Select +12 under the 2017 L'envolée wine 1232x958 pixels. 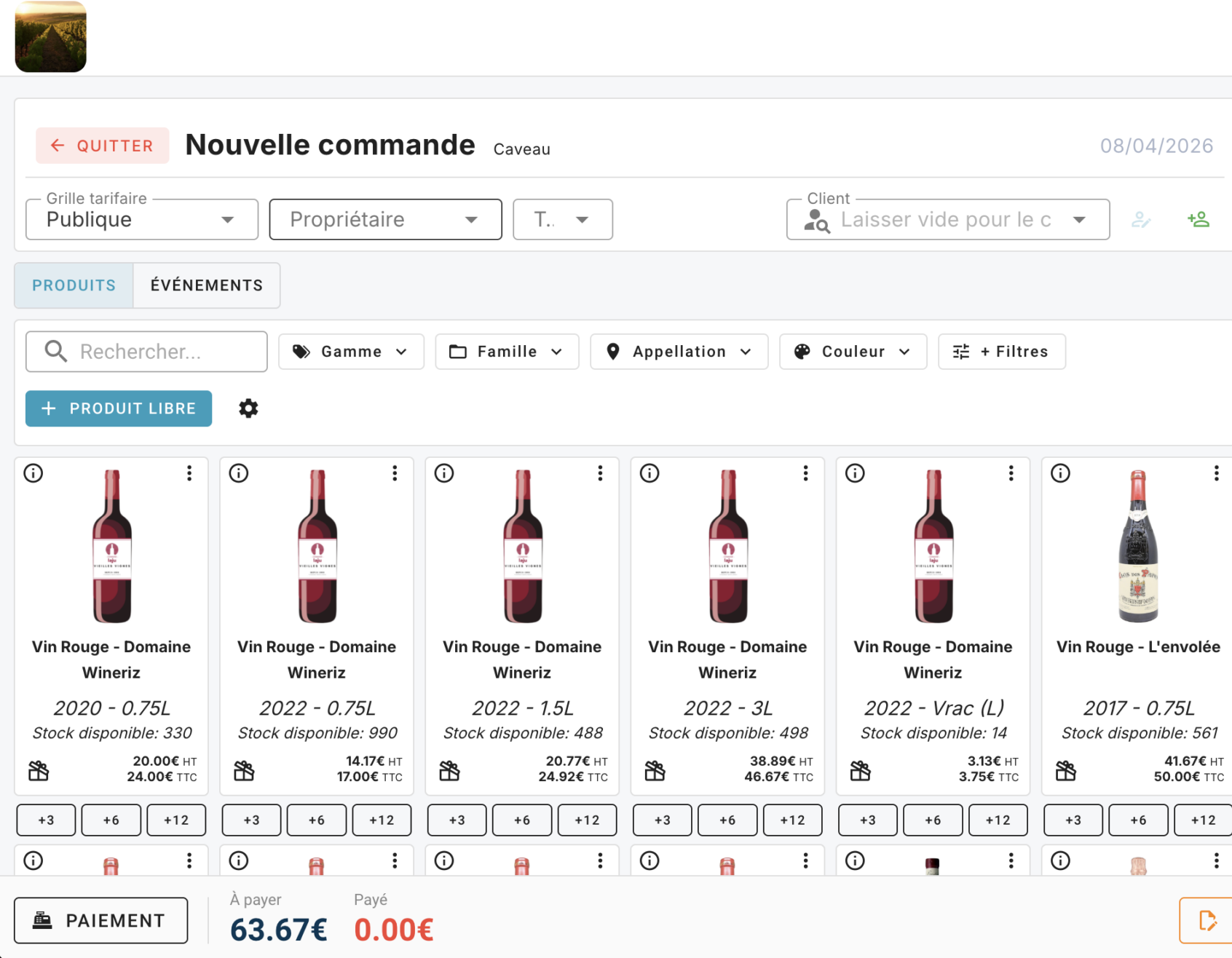pos(1203,820)
